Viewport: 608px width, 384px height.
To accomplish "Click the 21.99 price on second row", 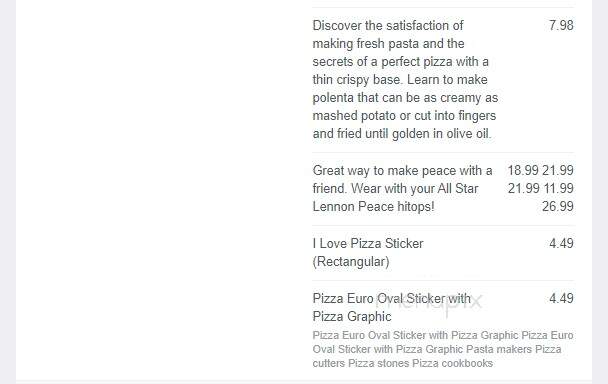I will (524, 189).
